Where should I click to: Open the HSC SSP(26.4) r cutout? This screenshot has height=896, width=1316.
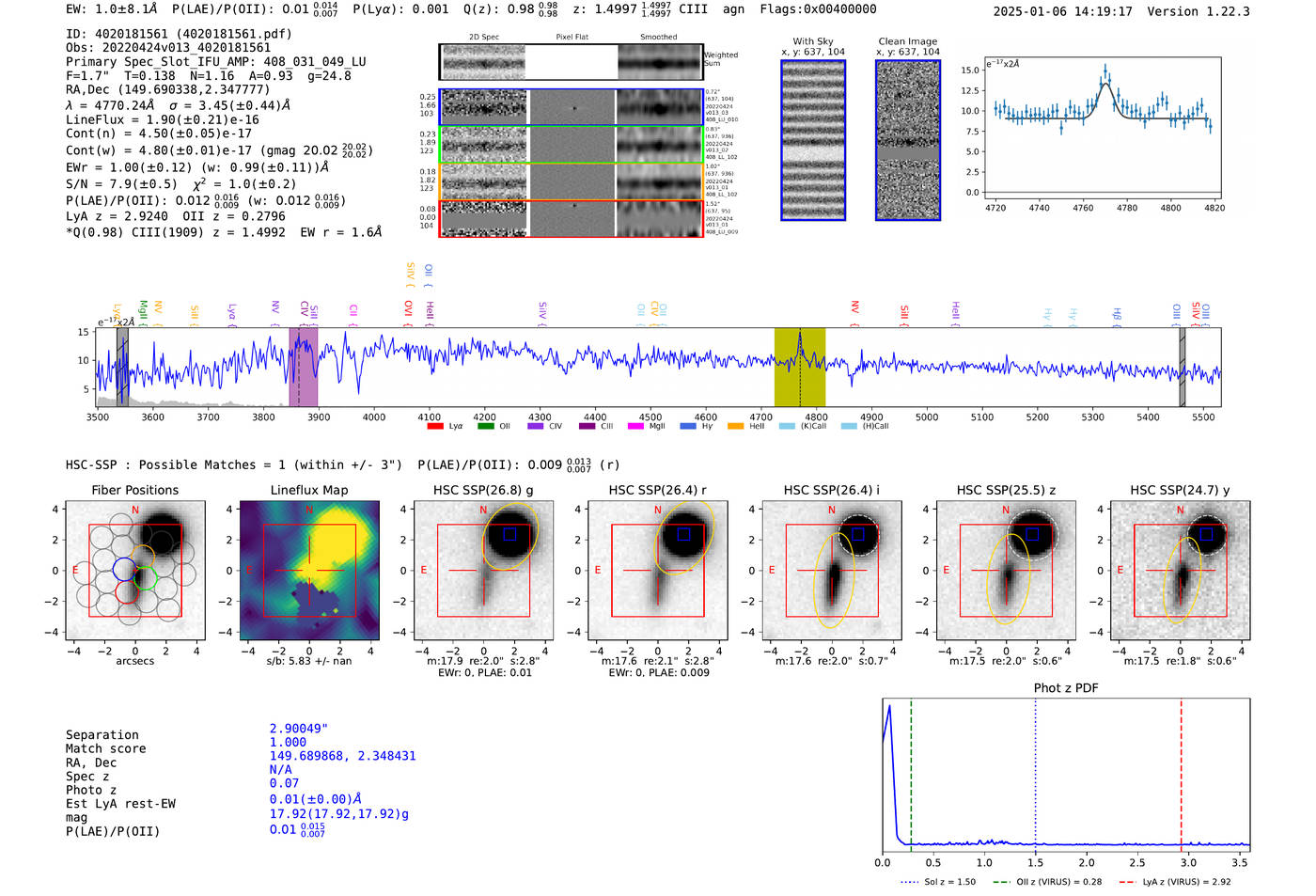coord(657,571)
